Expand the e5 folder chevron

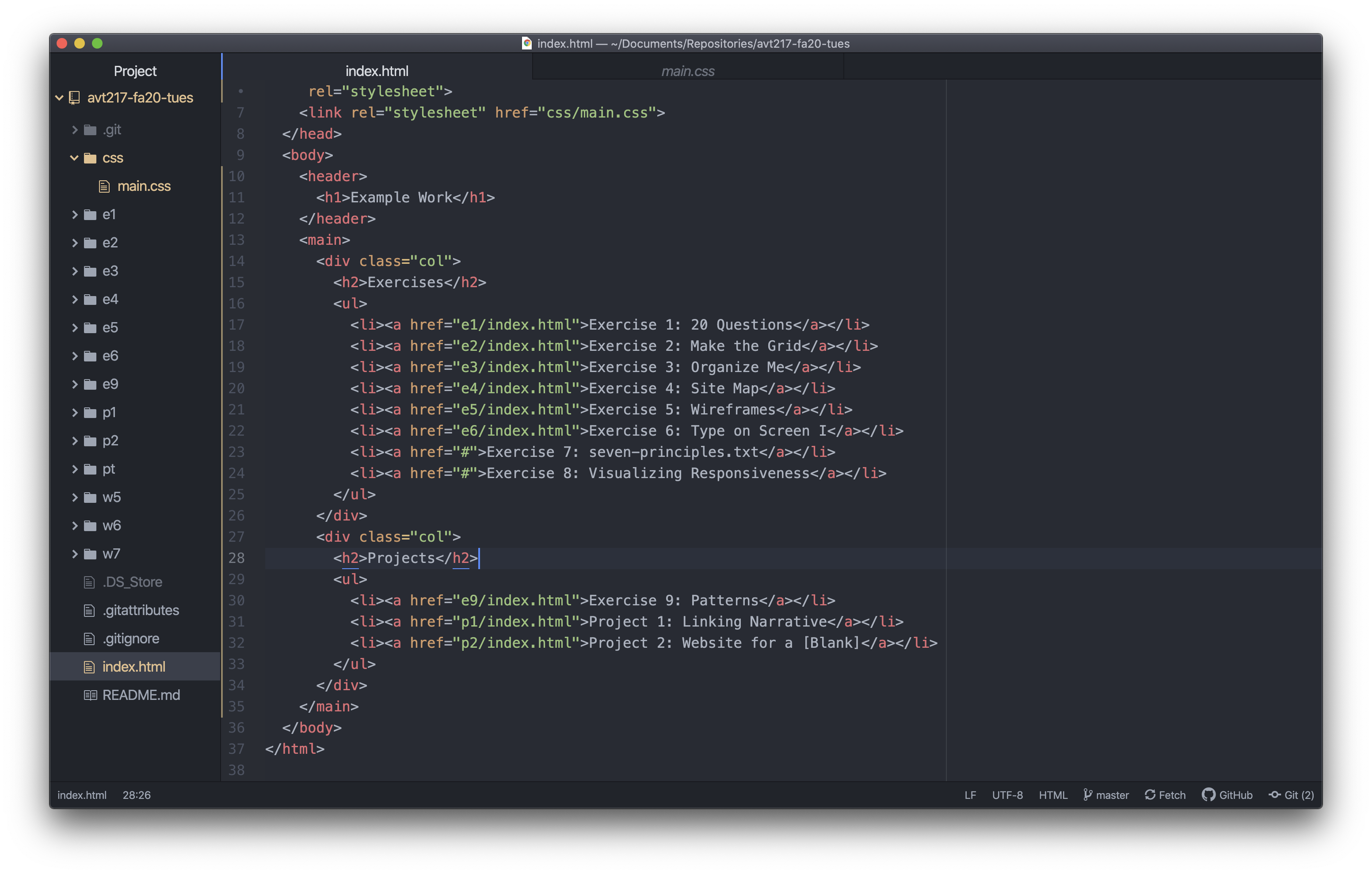pos(75,327)
